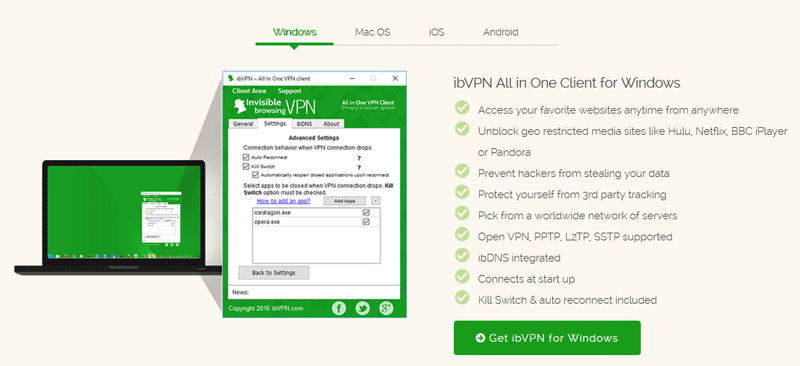Open the Google Plus icon in footer
The image size is (800, 366).
(386, 308)
